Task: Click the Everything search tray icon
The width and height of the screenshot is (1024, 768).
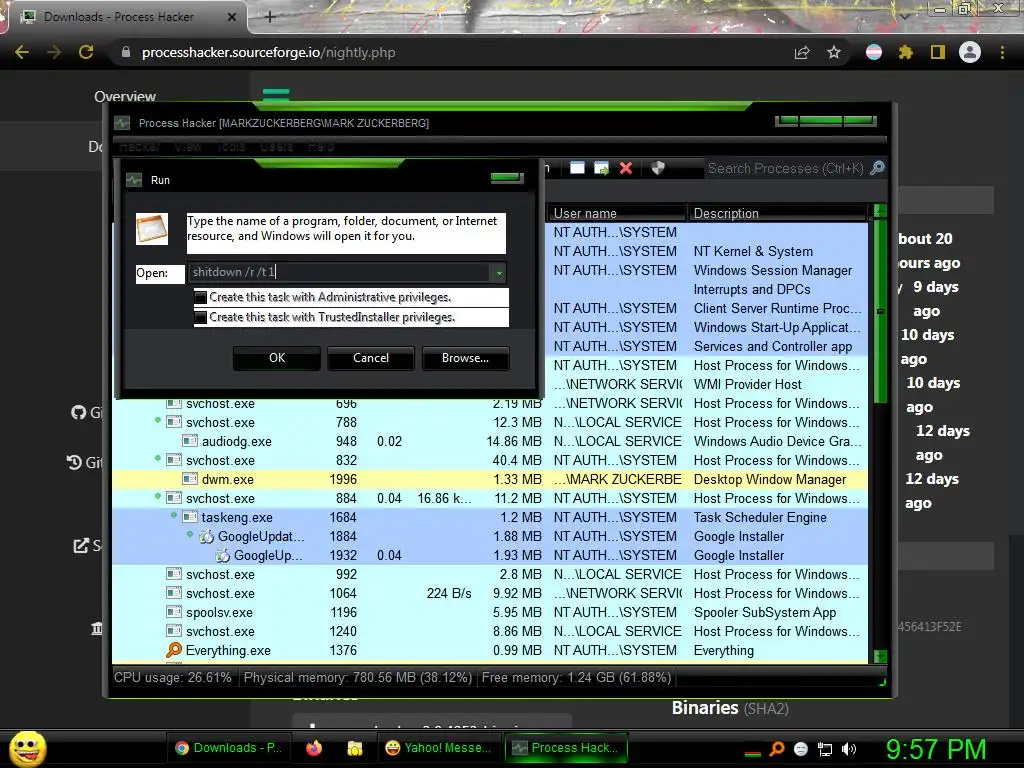Action: [x=777, y=749]
